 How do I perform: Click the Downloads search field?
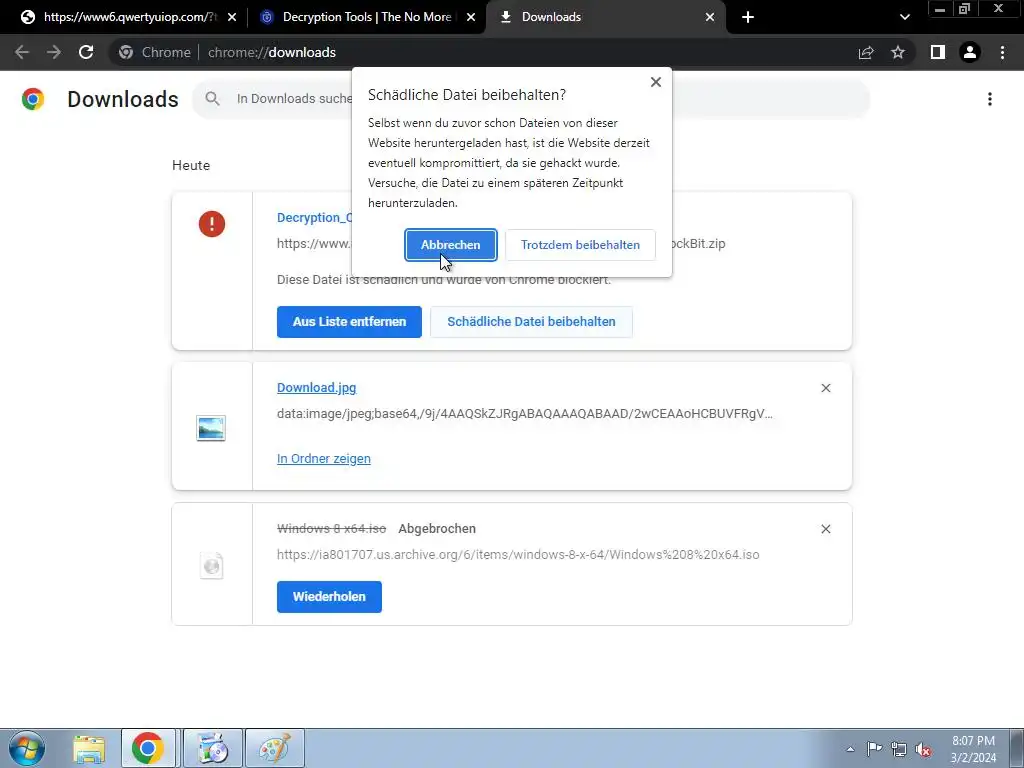(530, 99)
